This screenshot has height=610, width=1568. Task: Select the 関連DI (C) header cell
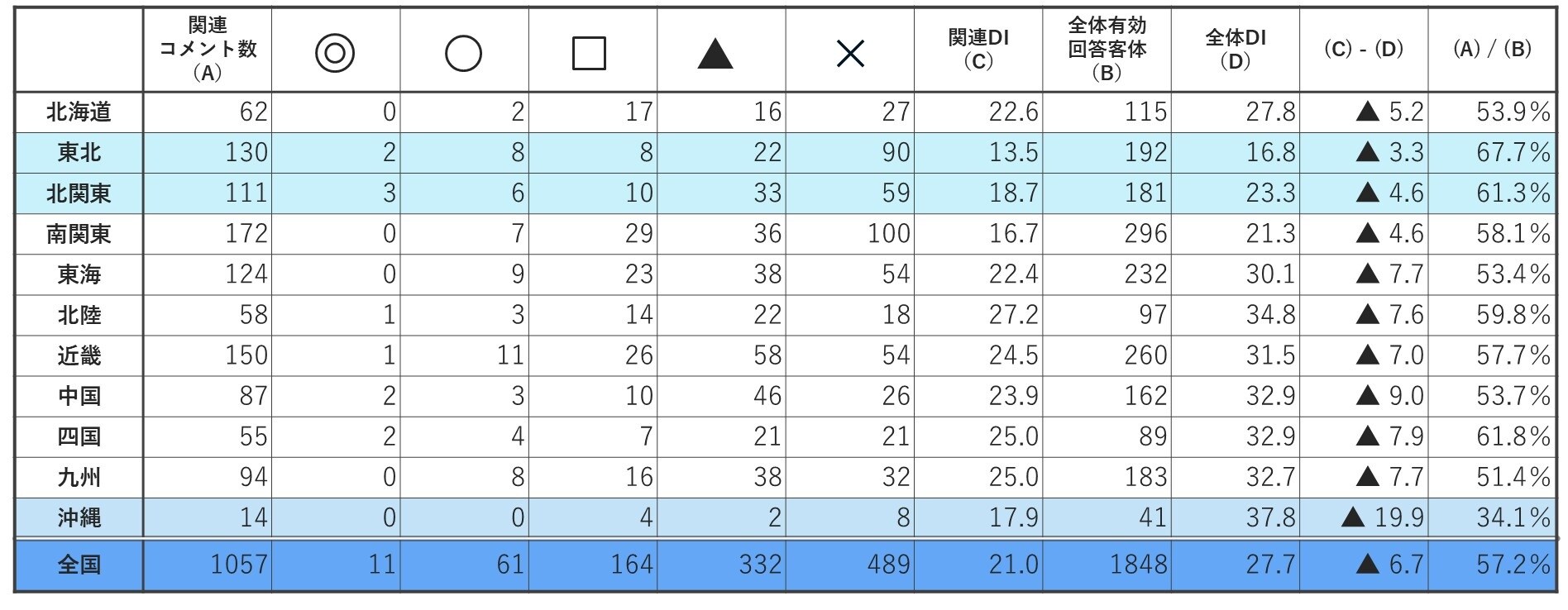coord(978,50)
